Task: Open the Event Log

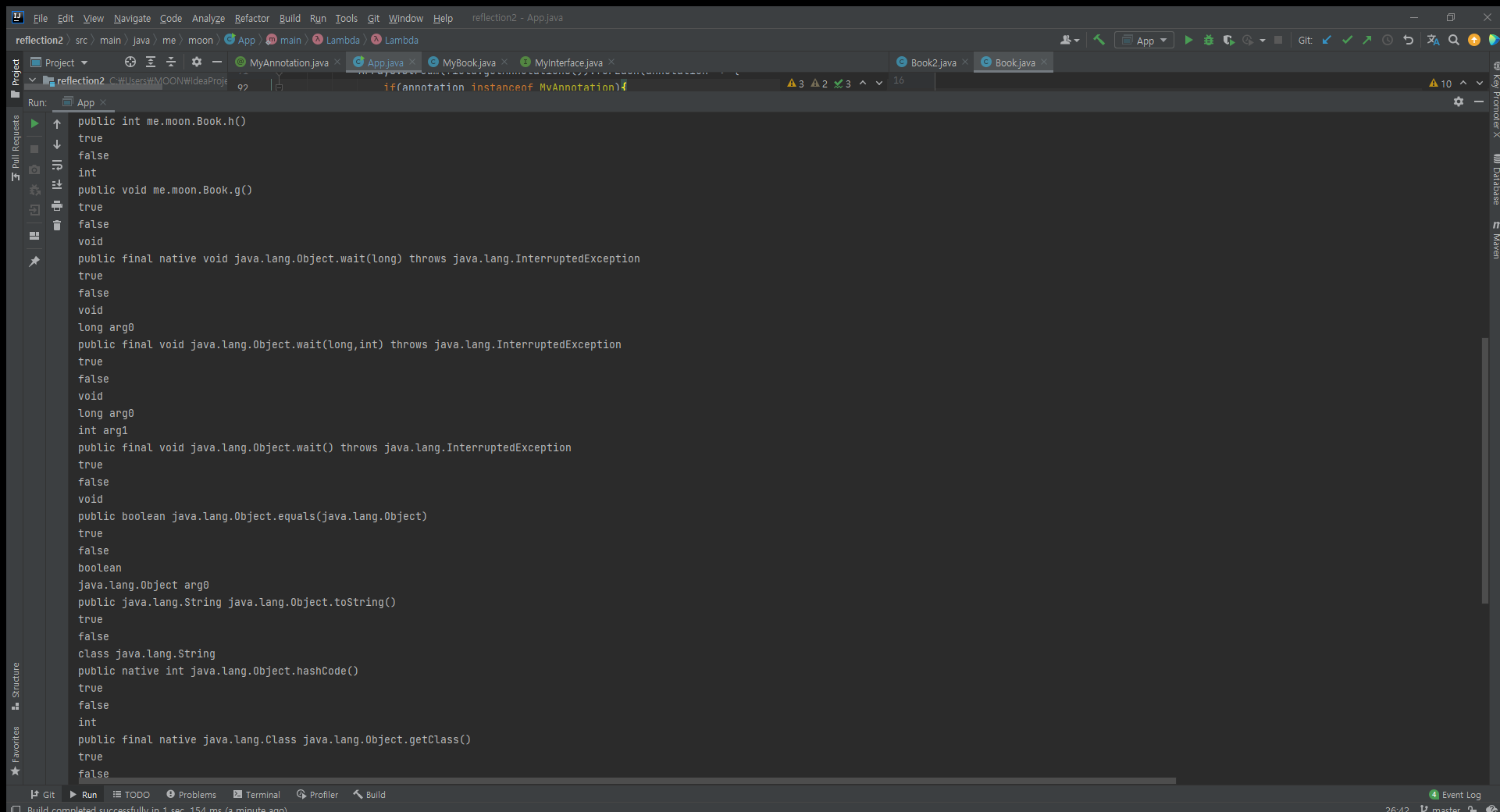Action: coord(1455,794)
